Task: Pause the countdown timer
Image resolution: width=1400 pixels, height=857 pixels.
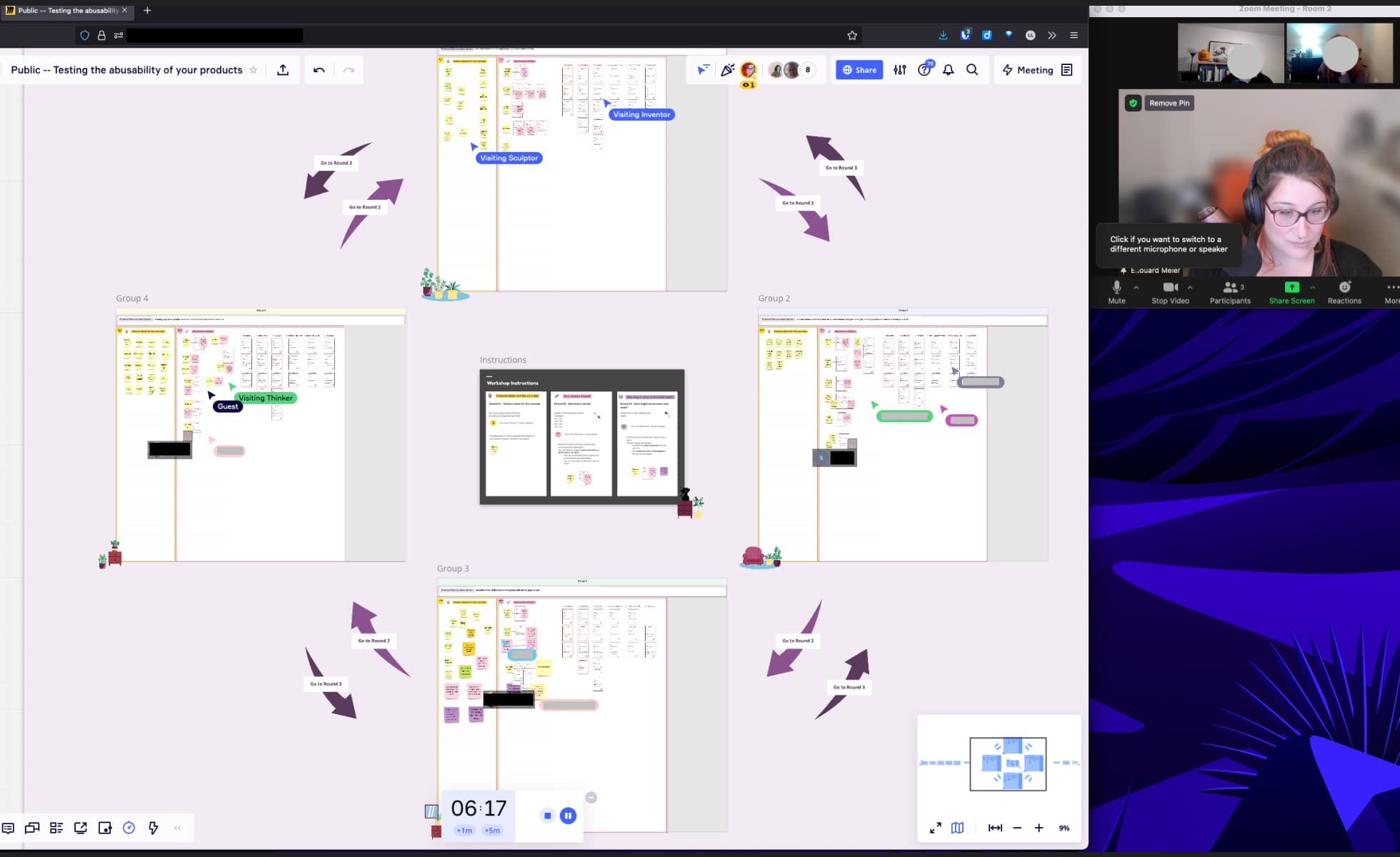Action: 568,816
